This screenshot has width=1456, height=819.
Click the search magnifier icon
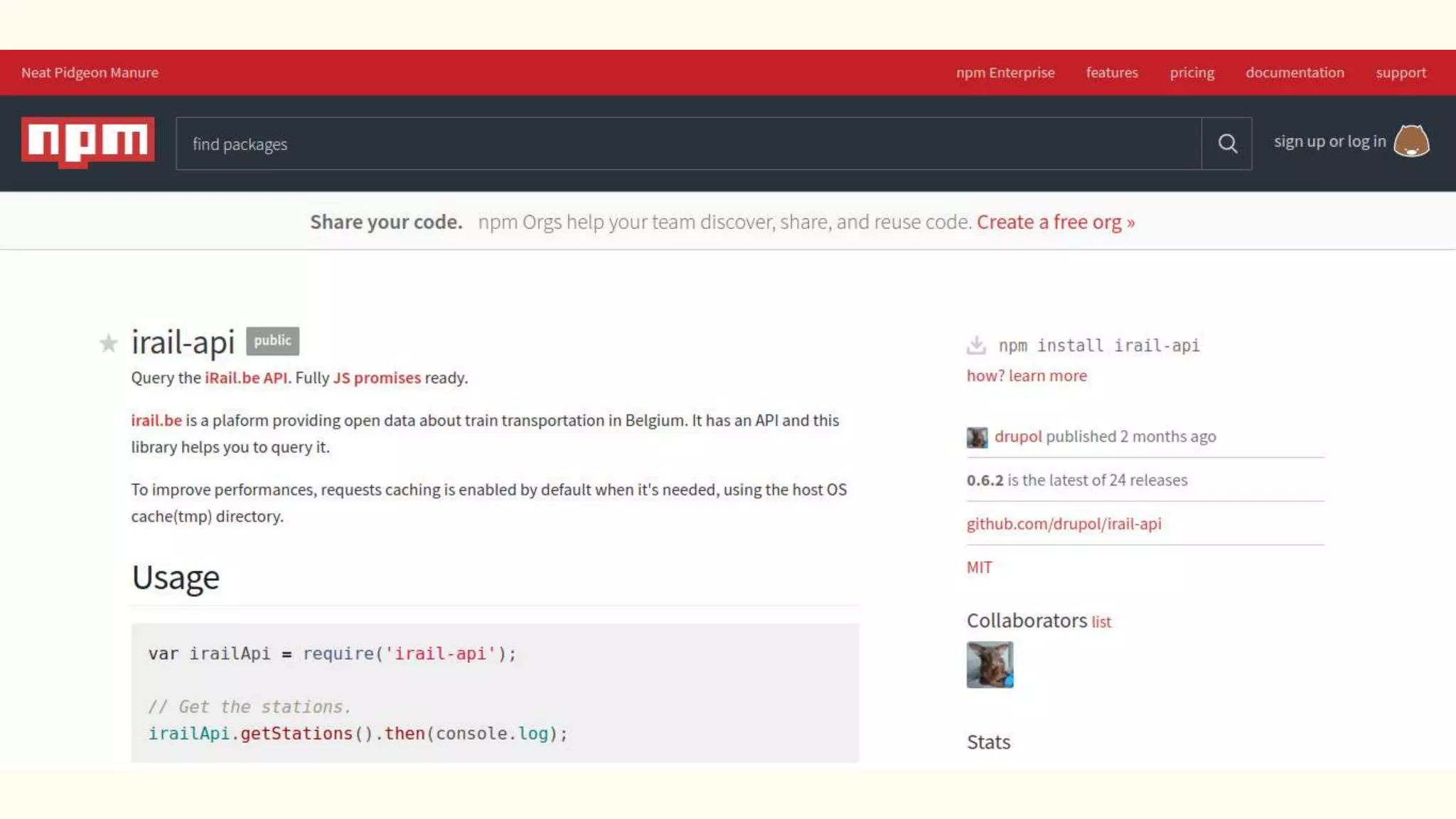click(1227, 144)
